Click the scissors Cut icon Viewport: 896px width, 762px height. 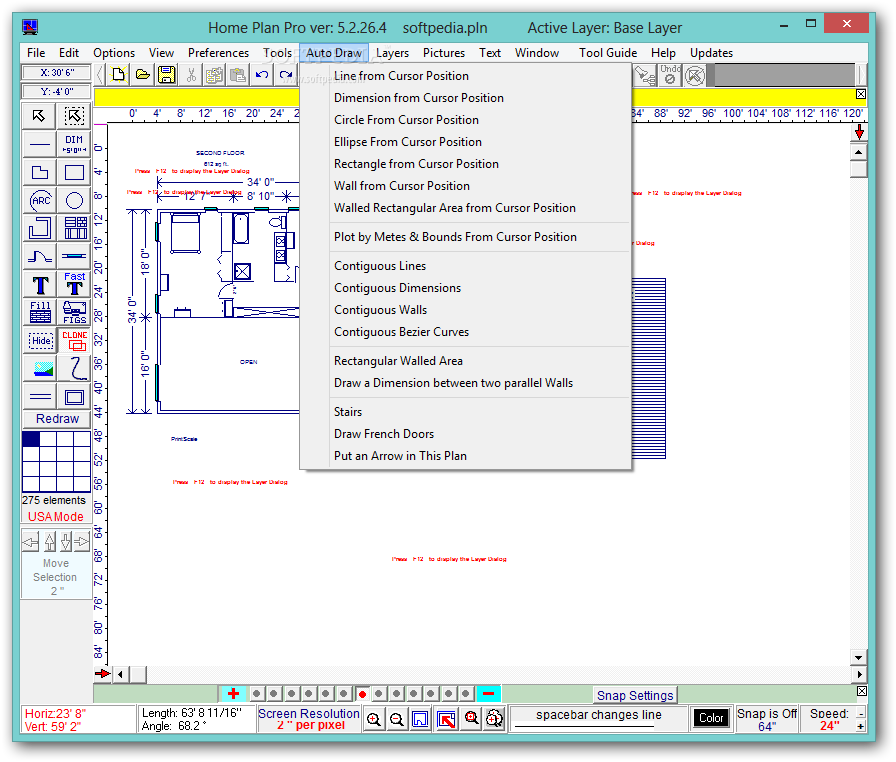coord(191,75)
